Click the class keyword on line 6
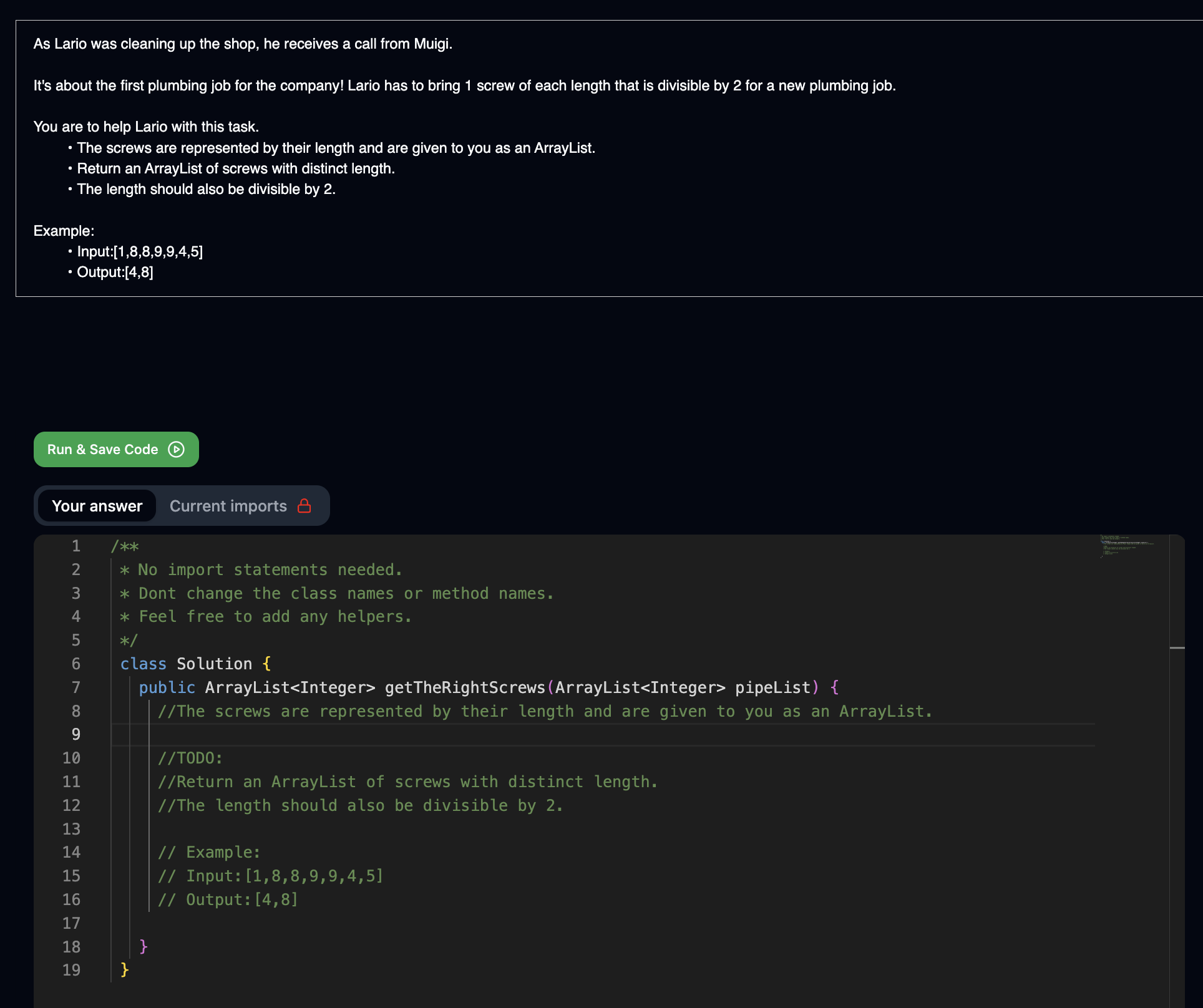The width and height of the screenshot is (1203, 1008). pyautogui.click(x=143, y=664)
